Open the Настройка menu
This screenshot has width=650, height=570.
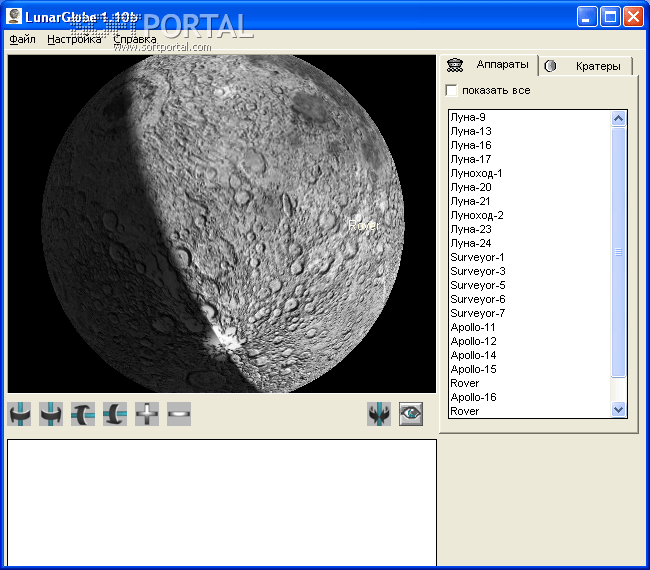[74, 40]
